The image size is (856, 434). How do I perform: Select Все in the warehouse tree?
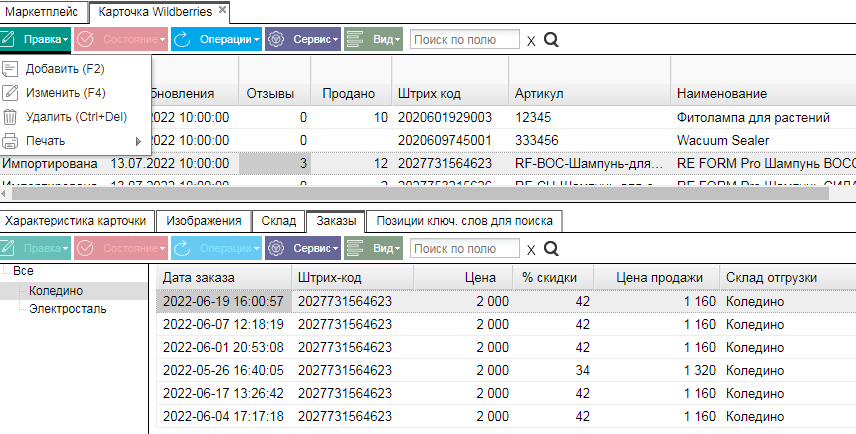(x=23, y=271)
